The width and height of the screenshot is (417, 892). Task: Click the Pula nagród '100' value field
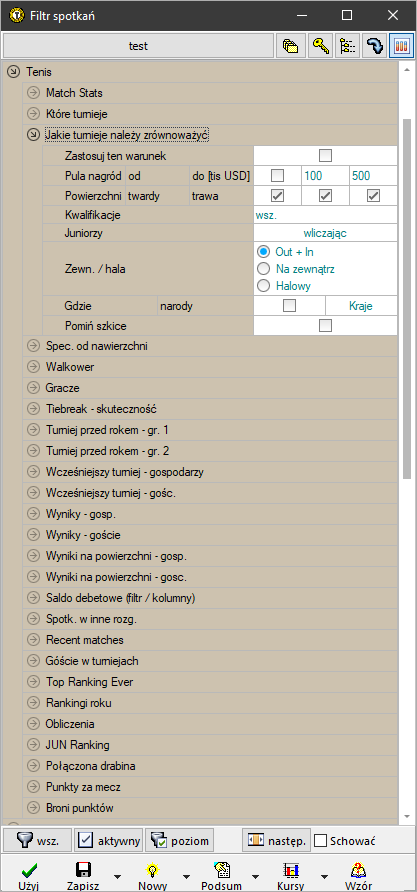point(324,176)
